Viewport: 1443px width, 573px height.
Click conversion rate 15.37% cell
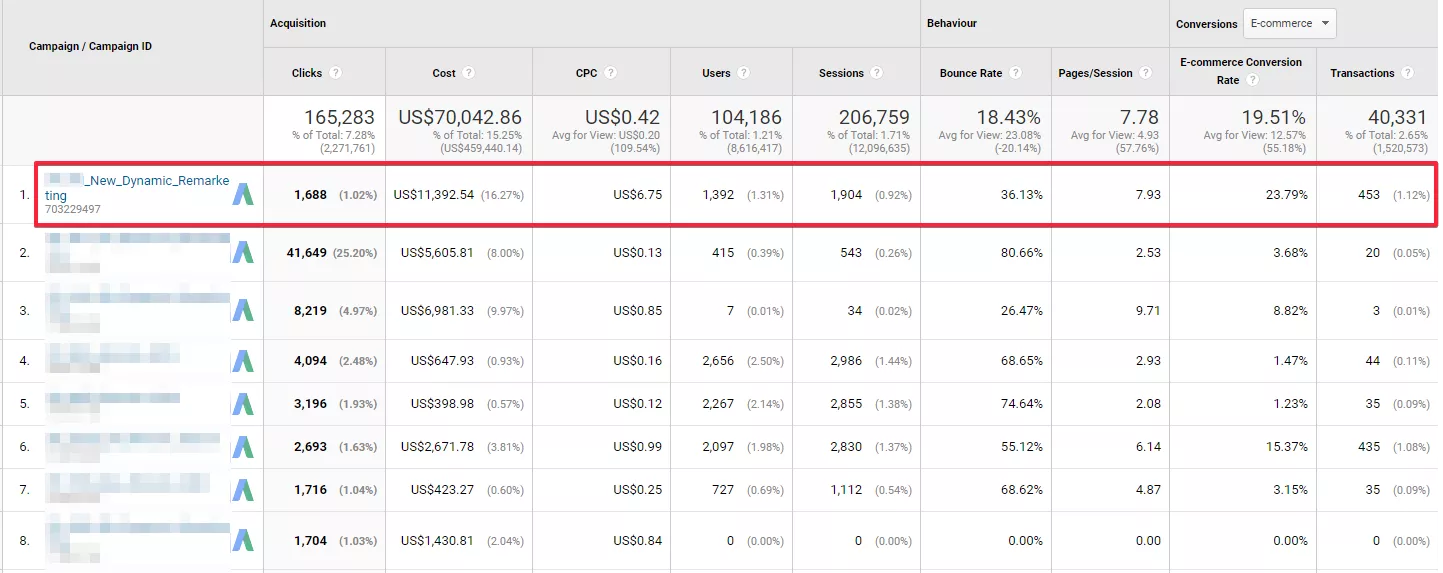1284,447
